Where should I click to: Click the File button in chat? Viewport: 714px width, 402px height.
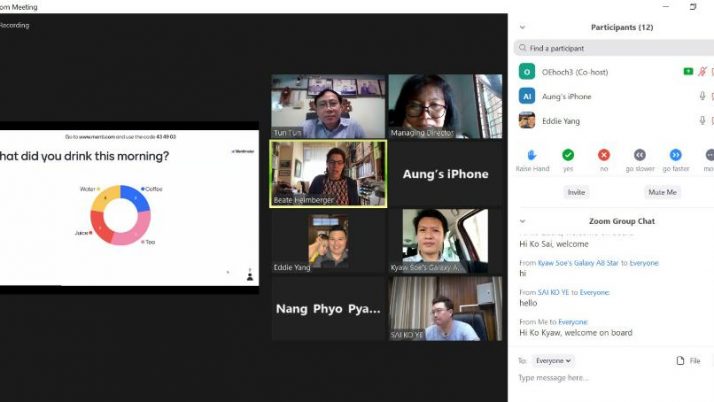688,361
